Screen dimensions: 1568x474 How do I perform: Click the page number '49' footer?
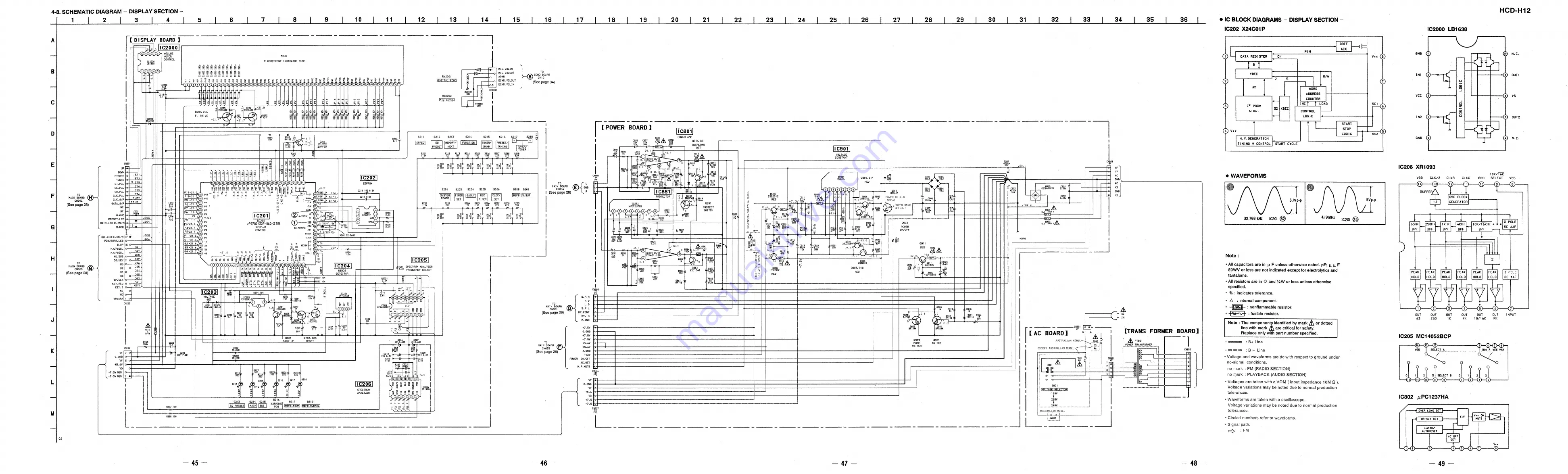(x=1441, y=464)
